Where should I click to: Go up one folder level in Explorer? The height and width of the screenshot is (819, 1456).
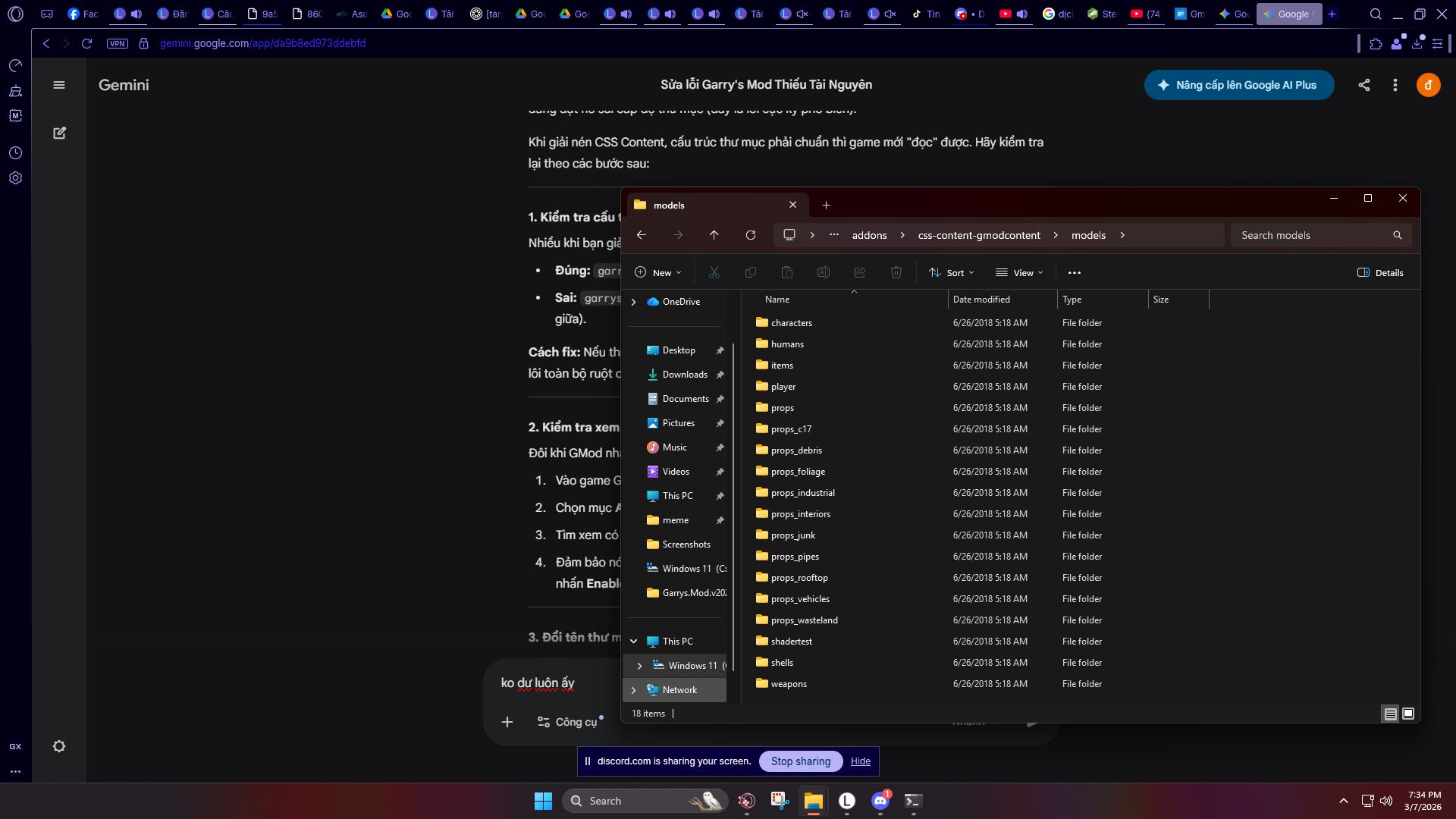pos(714,235)
